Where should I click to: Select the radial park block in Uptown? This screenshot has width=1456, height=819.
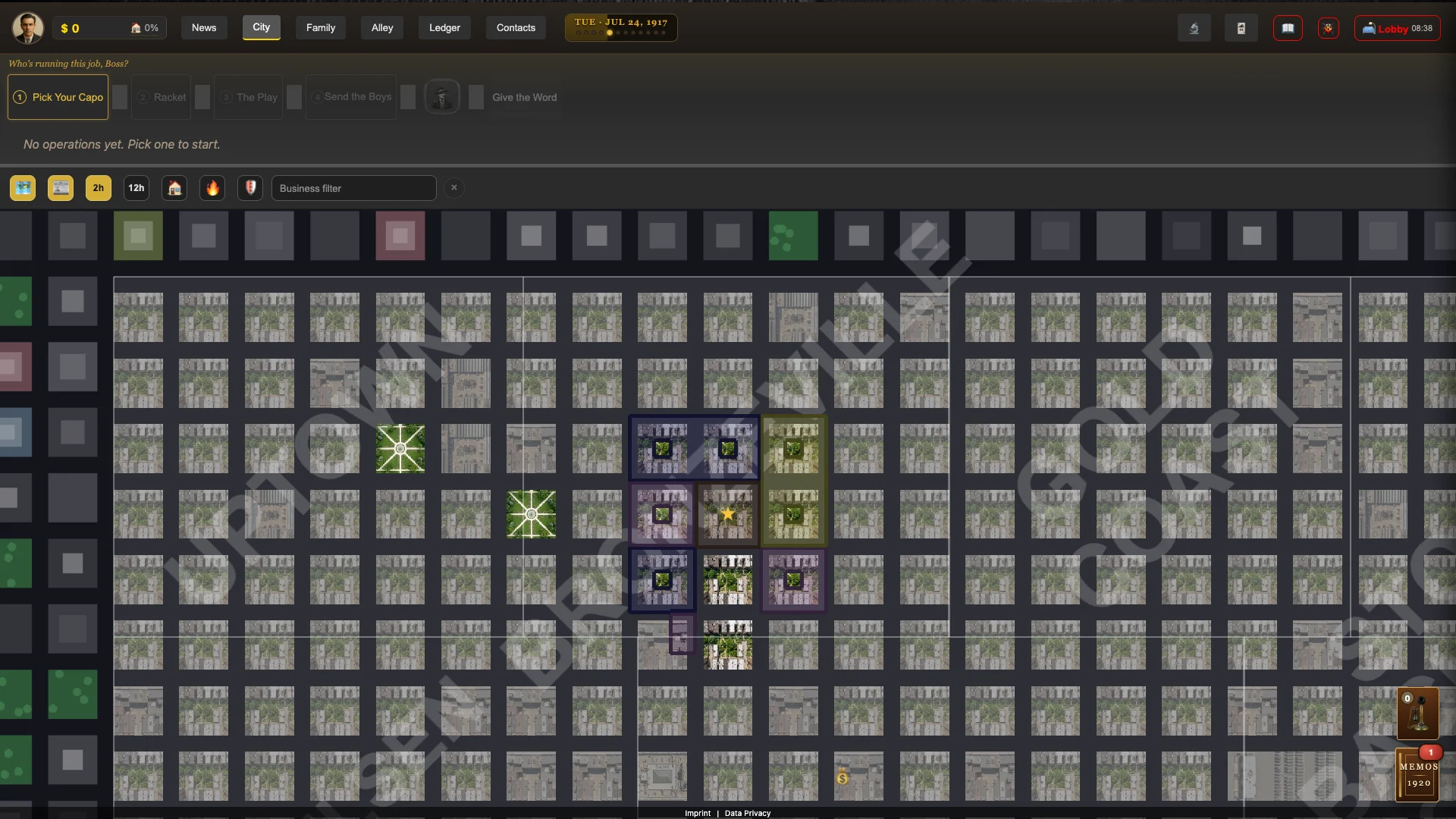400,448
